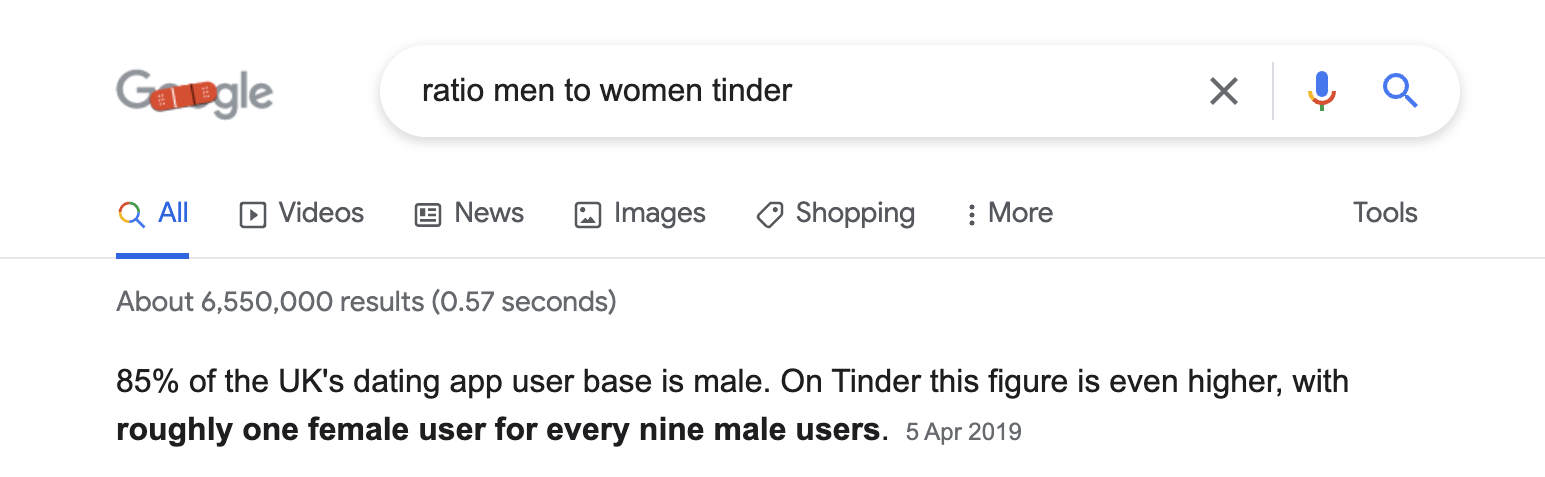Click the 5 Apr 2019 snippet date

(x=964, y=432)
